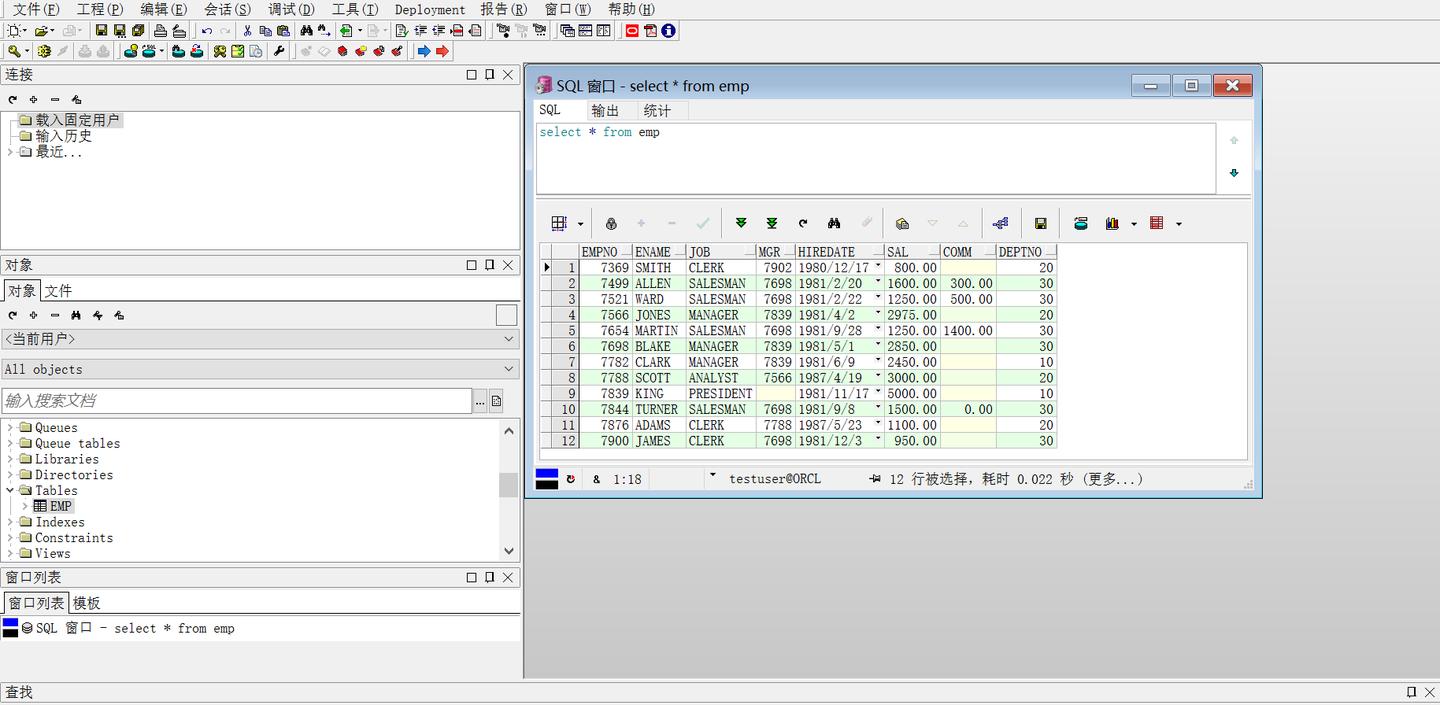
Task: Toggle the square box in 对象 panel toolbar
Action: tap(507, 315)
